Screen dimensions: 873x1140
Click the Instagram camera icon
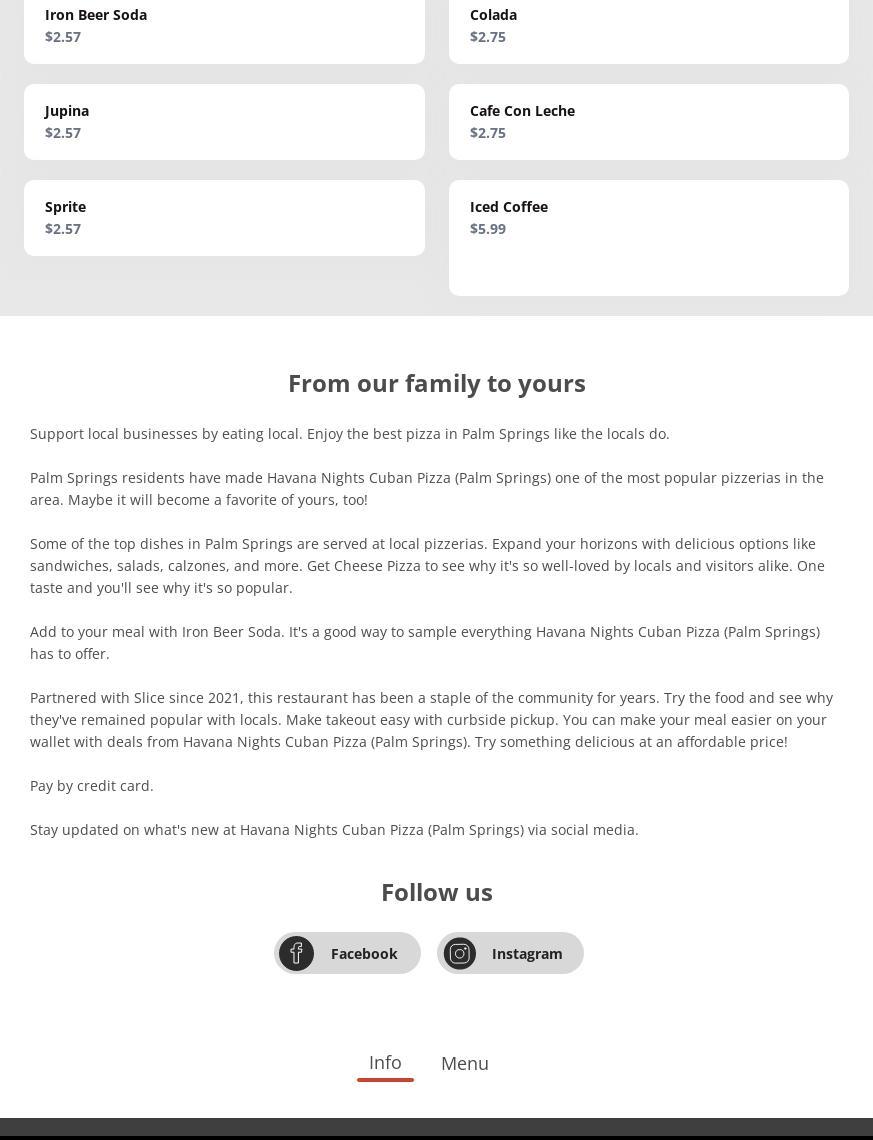click(460, 953)
